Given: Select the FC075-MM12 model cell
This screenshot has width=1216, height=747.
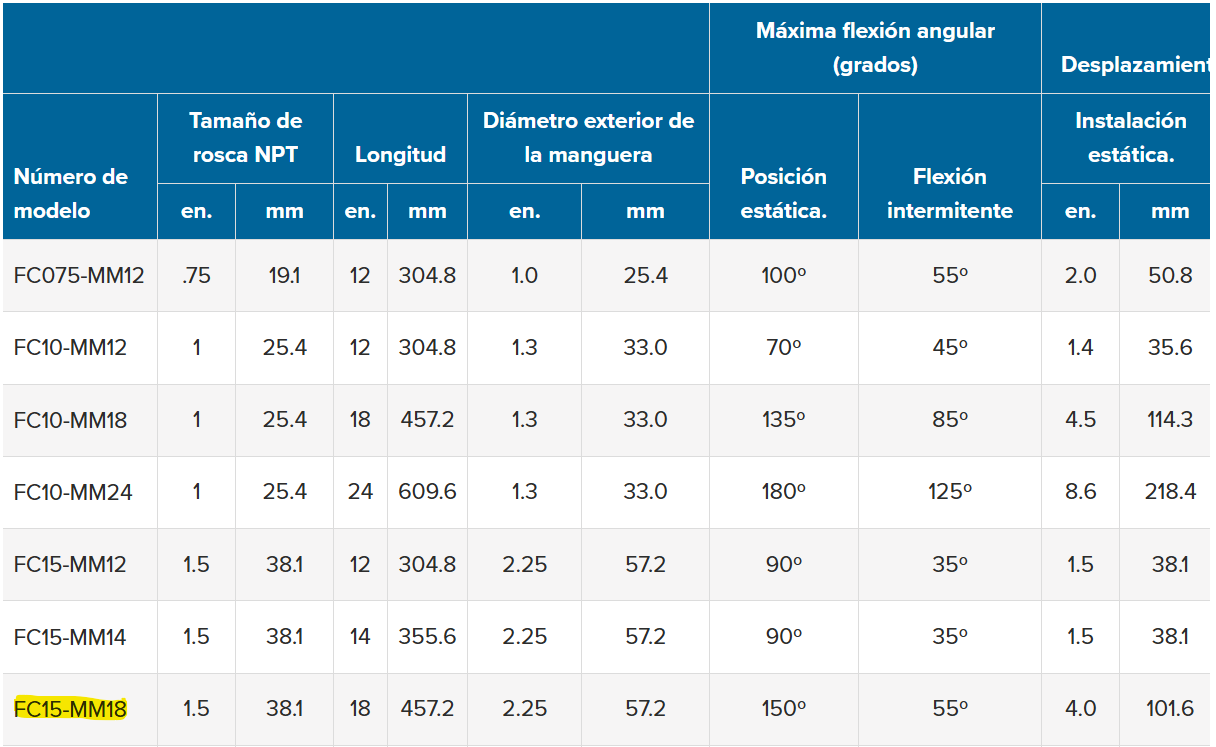Looking at the screenshot, I should pyautogui.click(x=79, y=275).
